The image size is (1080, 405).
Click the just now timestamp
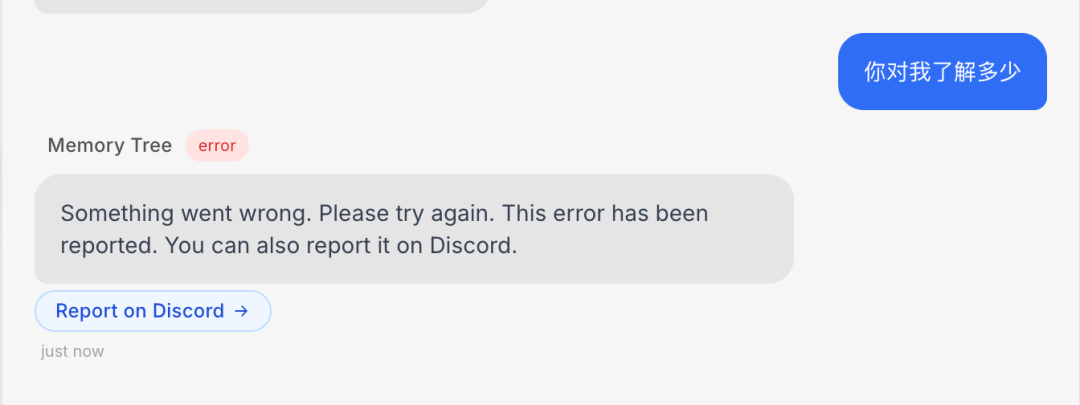pos(72,351)
